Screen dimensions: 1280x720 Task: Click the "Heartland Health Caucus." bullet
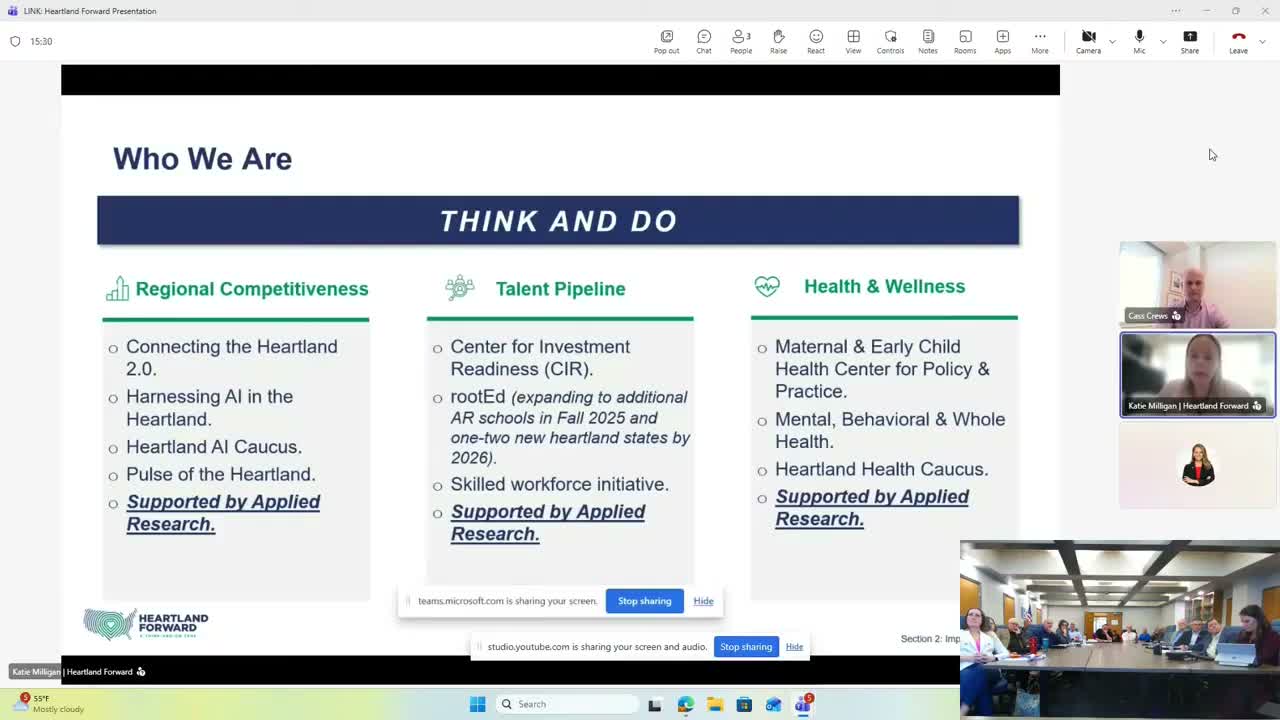point(881,469)
